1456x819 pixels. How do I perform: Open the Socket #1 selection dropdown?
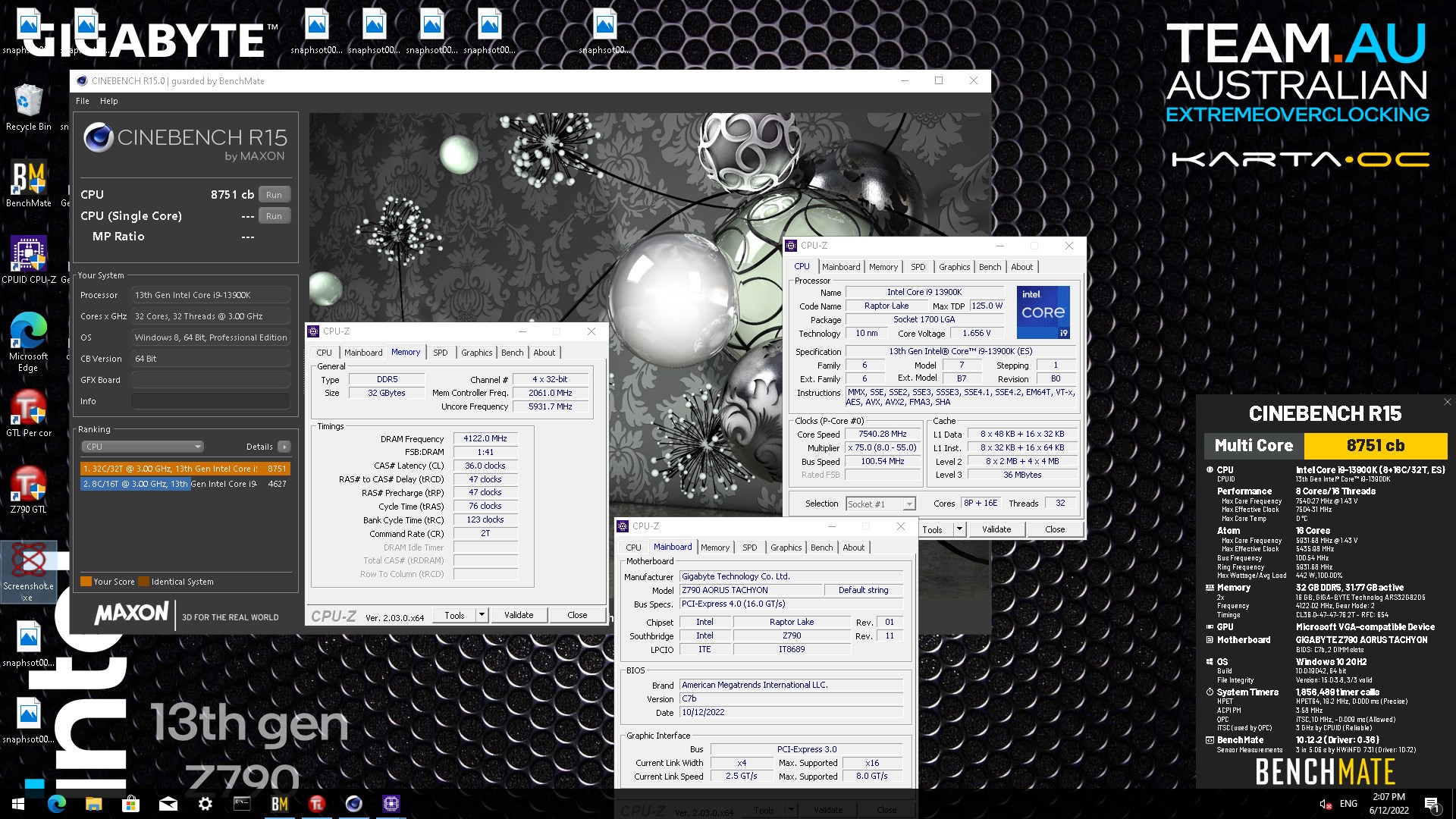880,504
